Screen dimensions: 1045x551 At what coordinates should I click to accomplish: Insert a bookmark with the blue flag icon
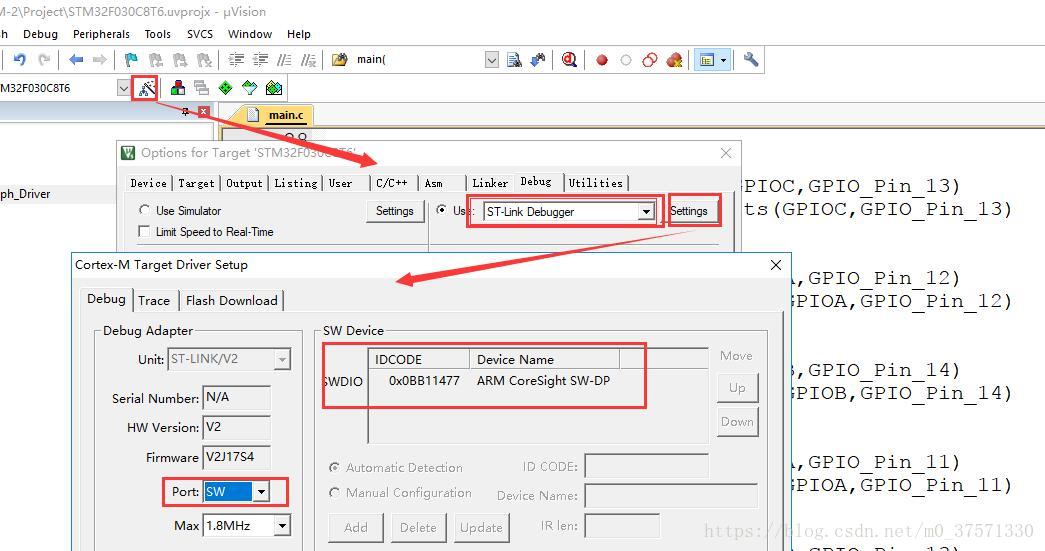131,60
